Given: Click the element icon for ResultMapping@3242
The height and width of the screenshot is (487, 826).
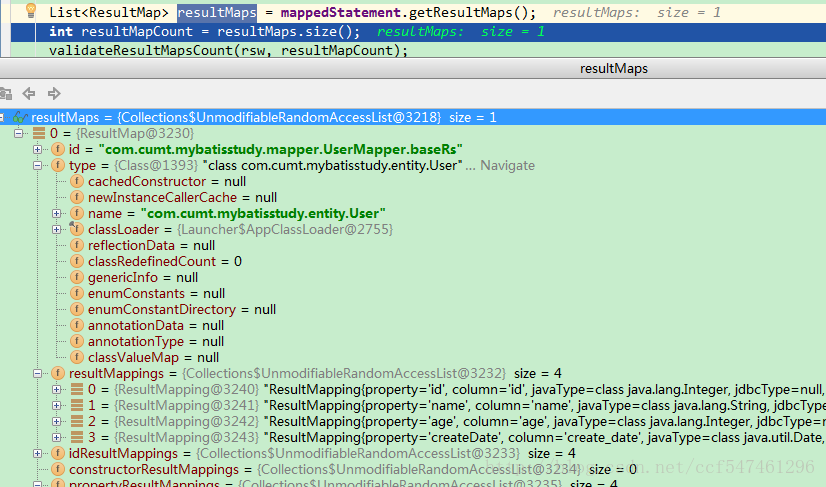Looking at the screenshot, I should click(77, 421).
